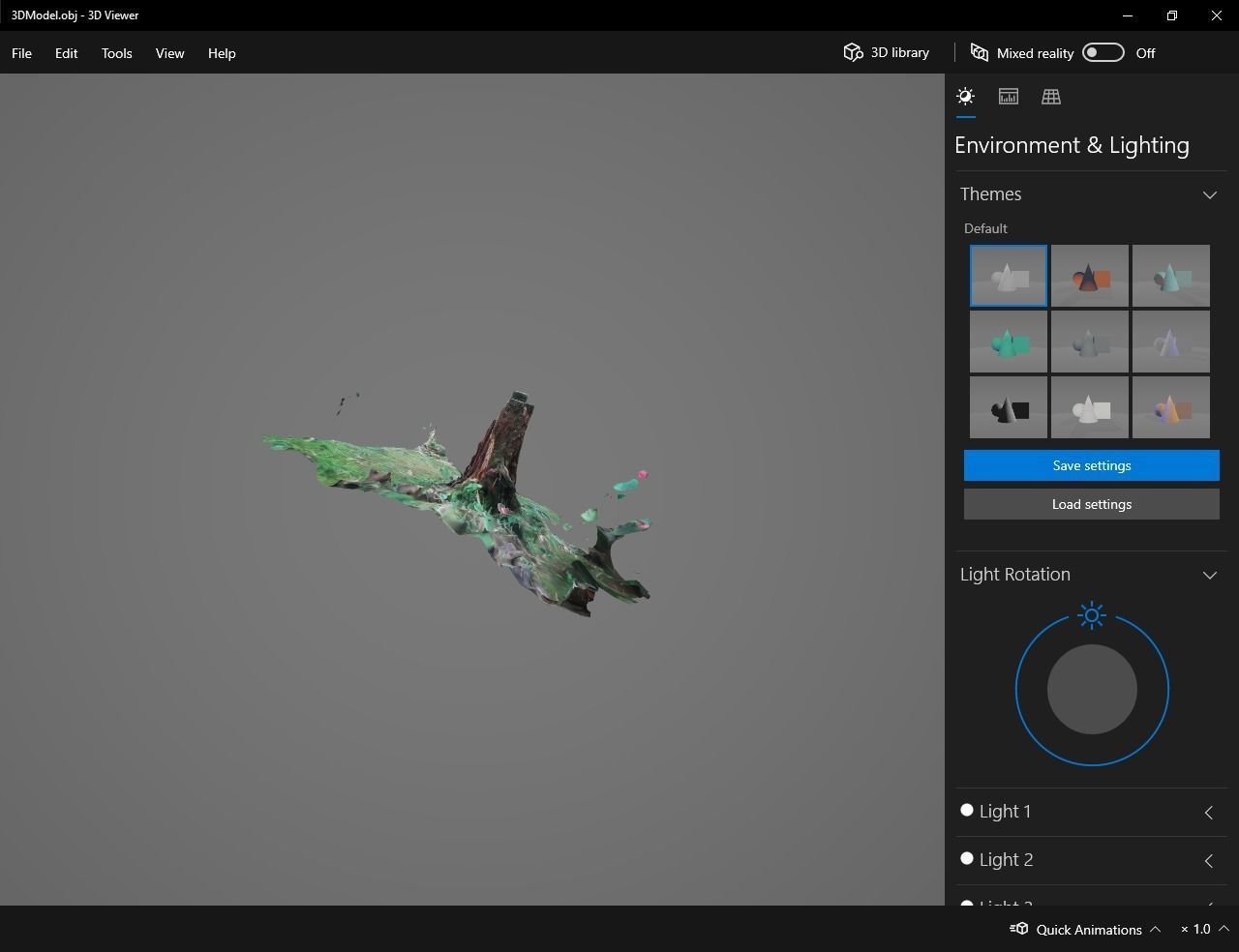
Task: Collapse the Light Rotation section chevron
Action: (1210, 575)
